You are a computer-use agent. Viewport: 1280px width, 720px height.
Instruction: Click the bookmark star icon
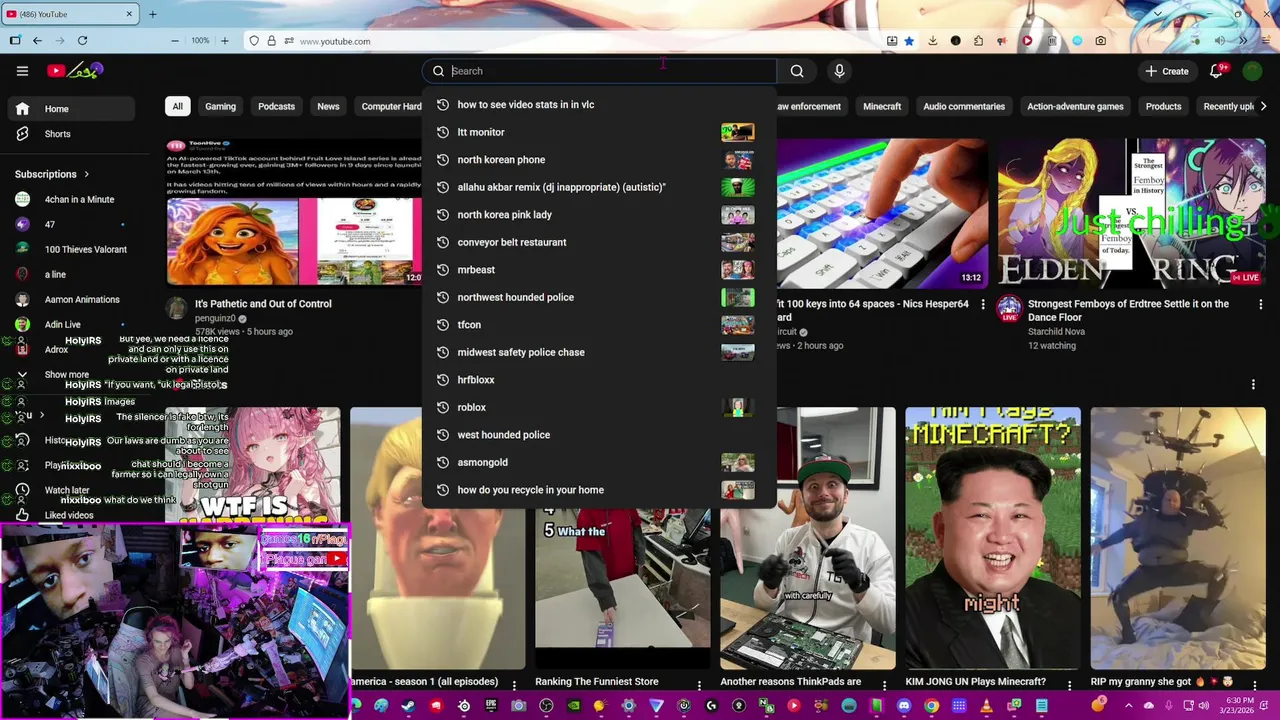[x=909, y=41]
